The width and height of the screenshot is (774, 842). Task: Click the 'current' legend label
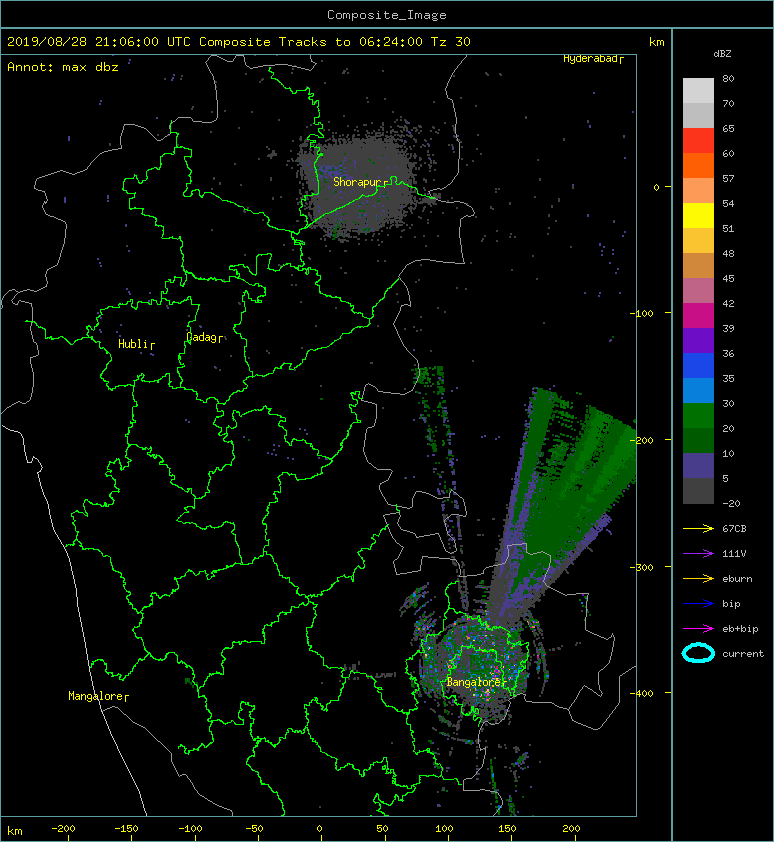point(743,654)
